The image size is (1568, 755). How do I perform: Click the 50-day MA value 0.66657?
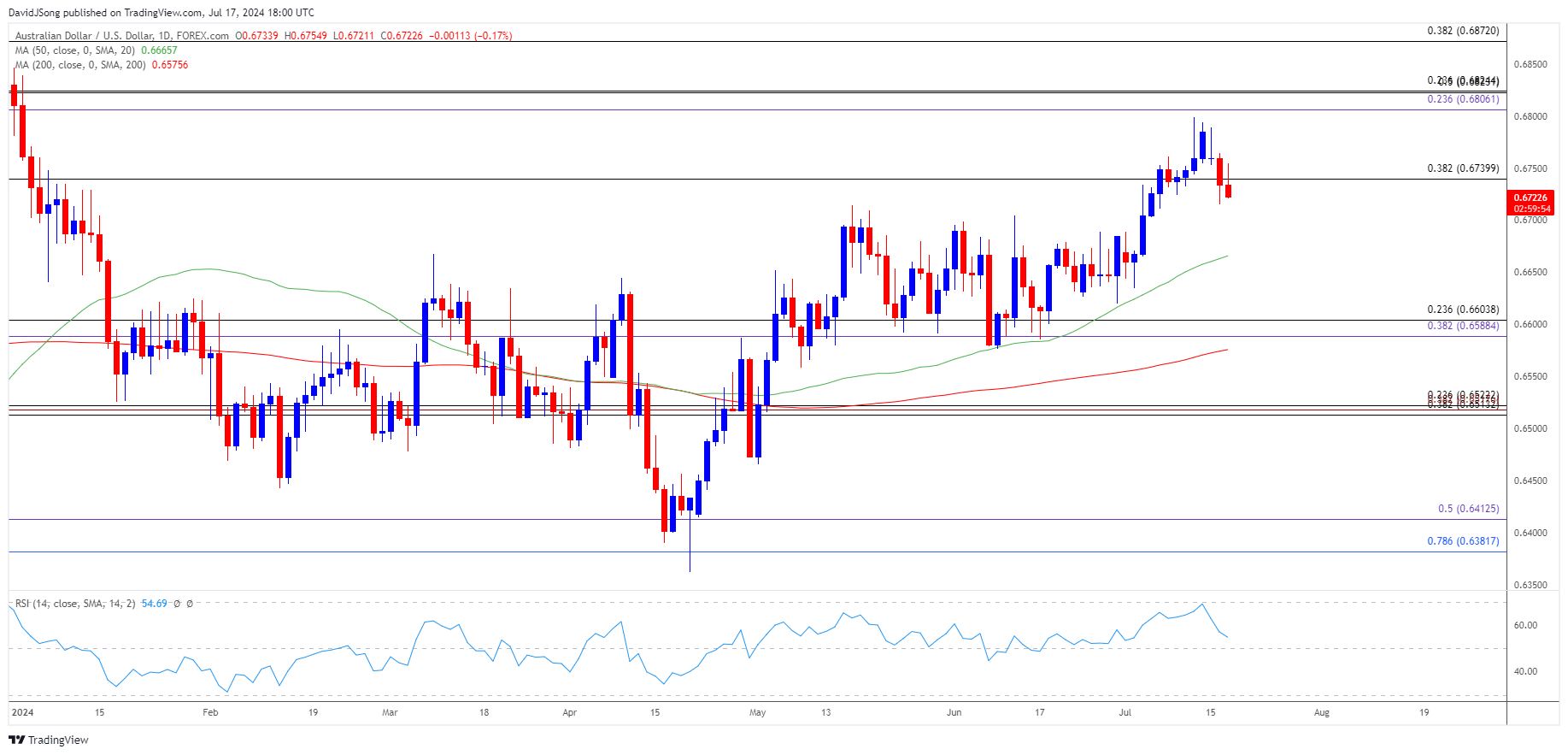click(x=159, y=50)
